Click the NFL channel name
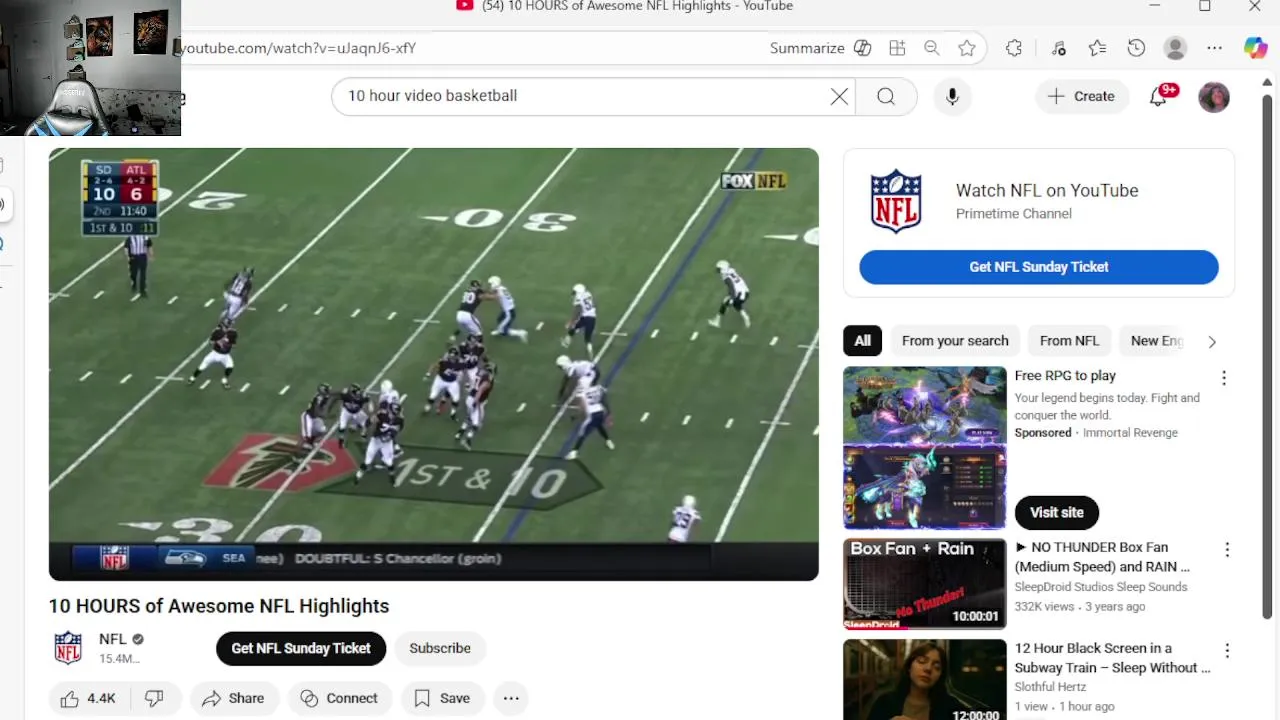The width and height of the screenshot is (1280, 720). [112, 639]
